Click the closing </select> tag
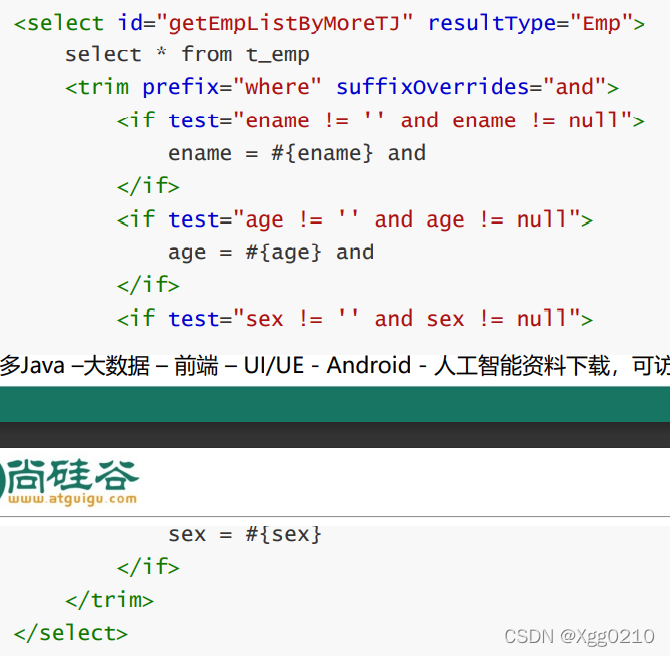The image size is (670, 656). tap(71, 633)
